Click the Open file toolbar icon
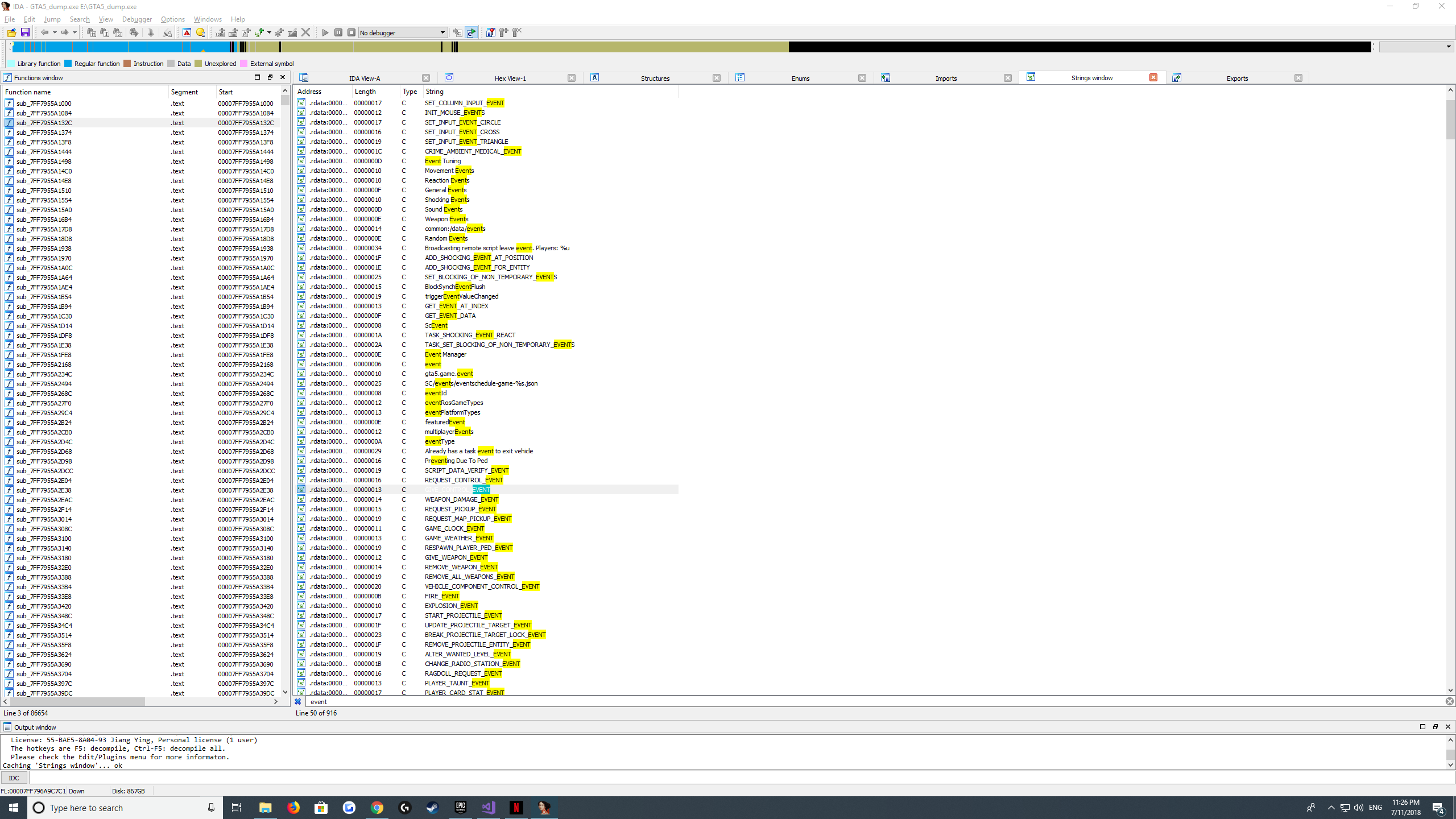1456x819 pixels. click(11, 32)
